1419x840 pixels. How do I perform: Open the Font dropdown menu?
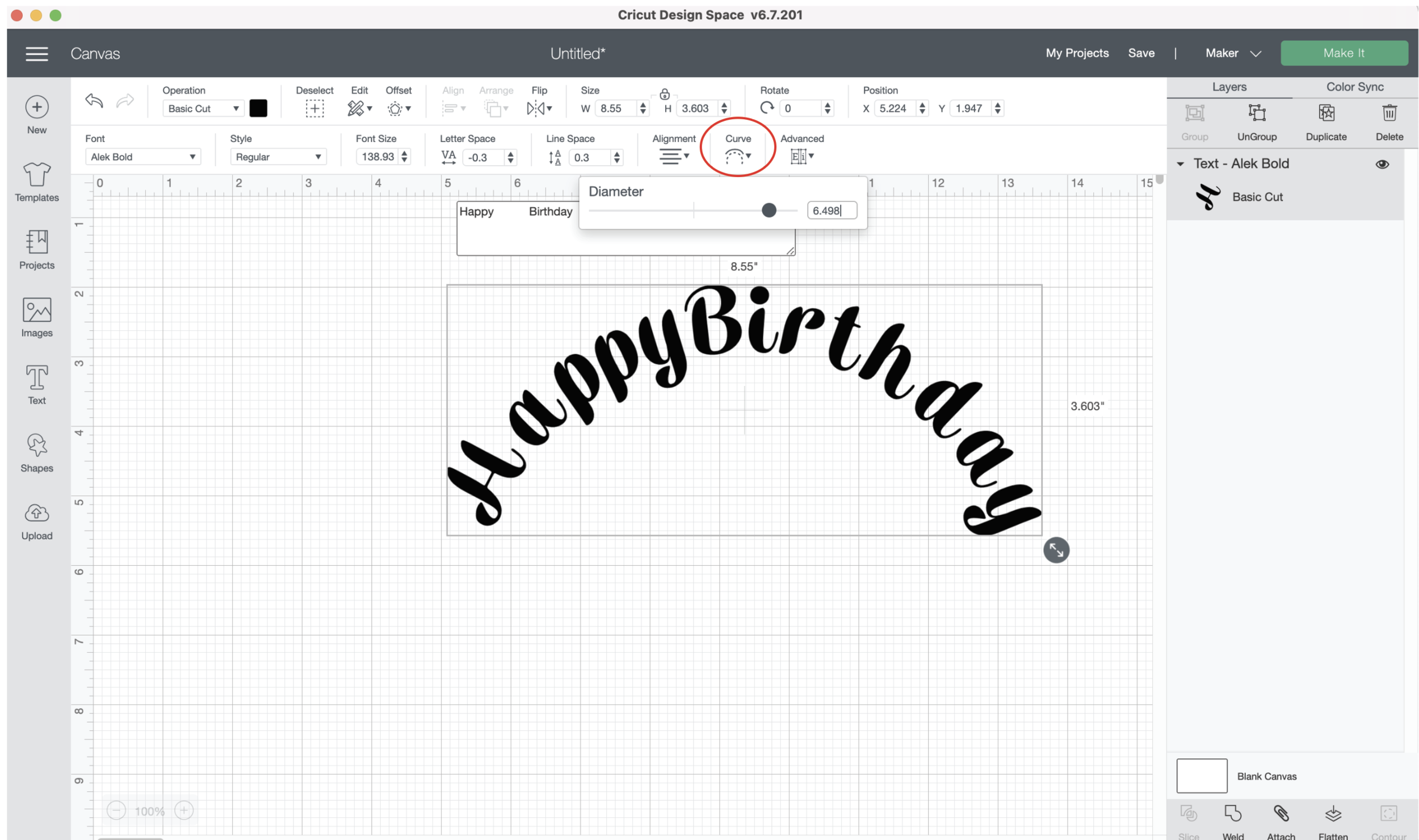(x=140, y=157)
